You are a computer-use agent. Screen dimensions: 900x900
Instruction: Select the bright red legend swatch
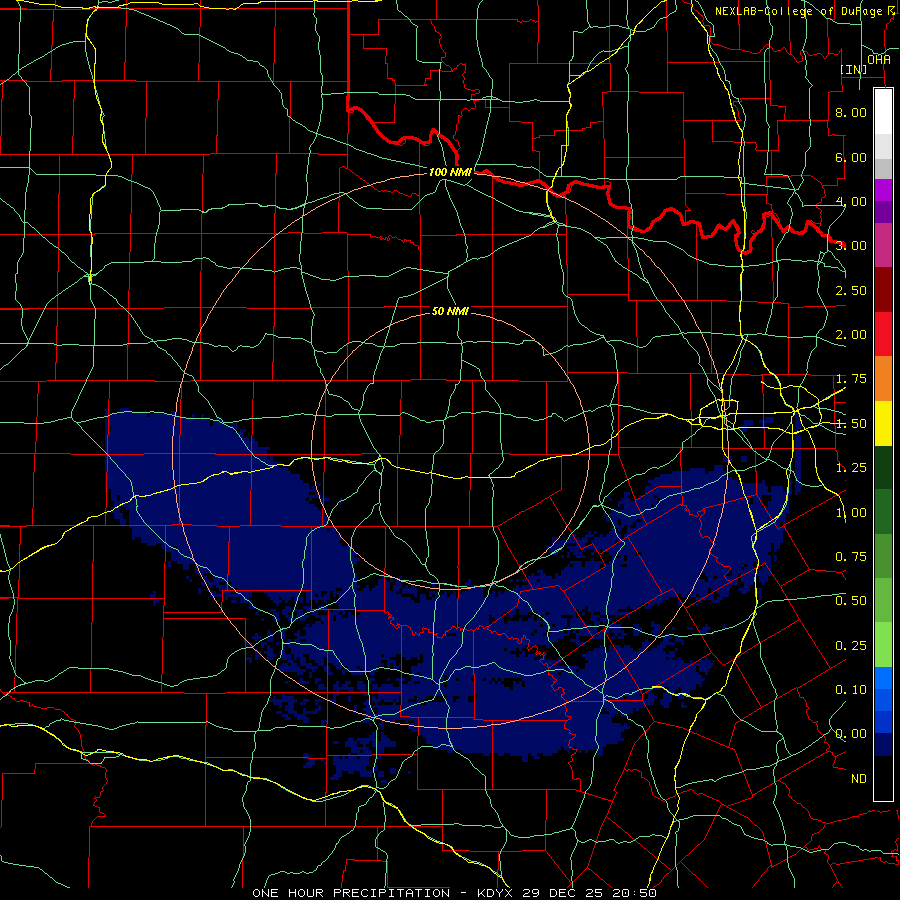click(x=883, y=334)
